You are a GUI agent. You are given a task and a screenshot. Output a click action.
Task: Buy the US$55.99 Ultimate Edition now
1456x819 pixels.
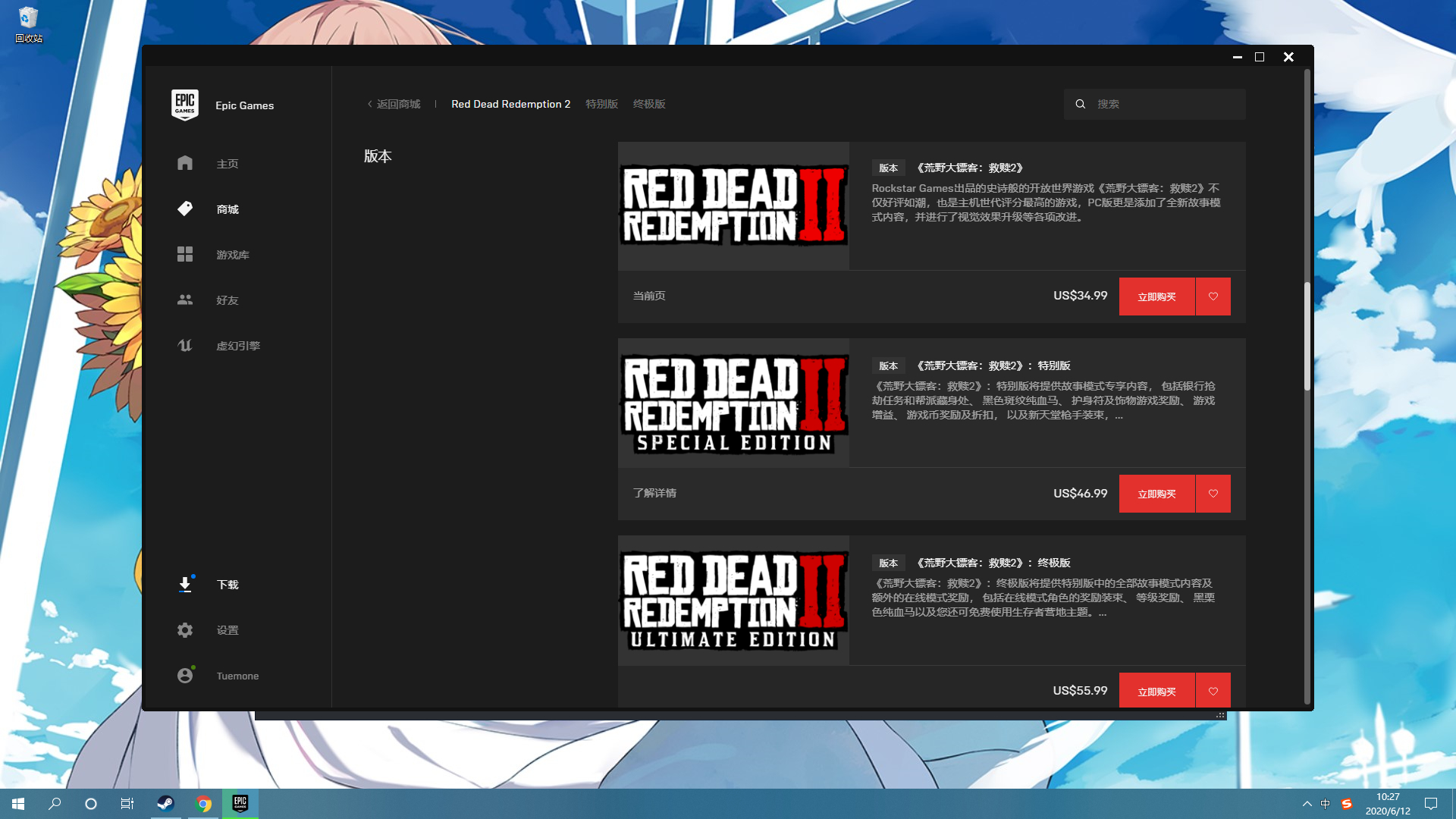[1156, 691]
